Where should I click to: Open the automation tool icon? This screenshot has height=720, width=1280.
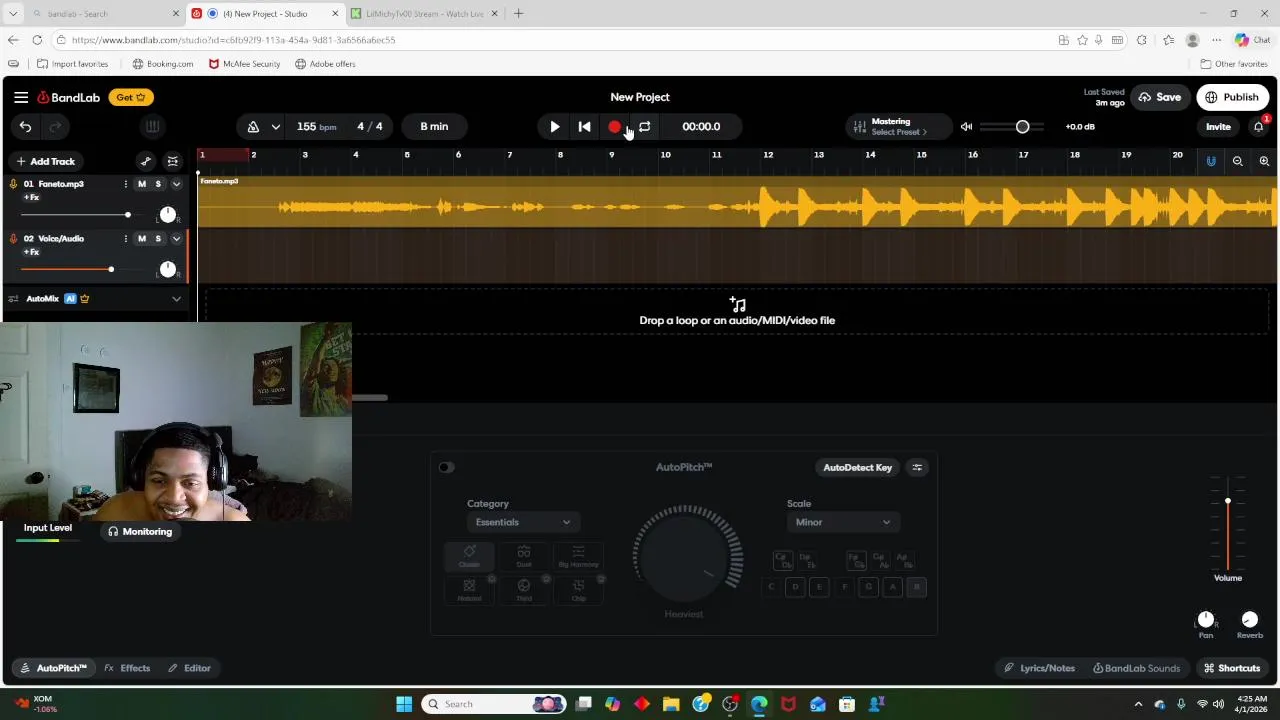pos(146,161)
